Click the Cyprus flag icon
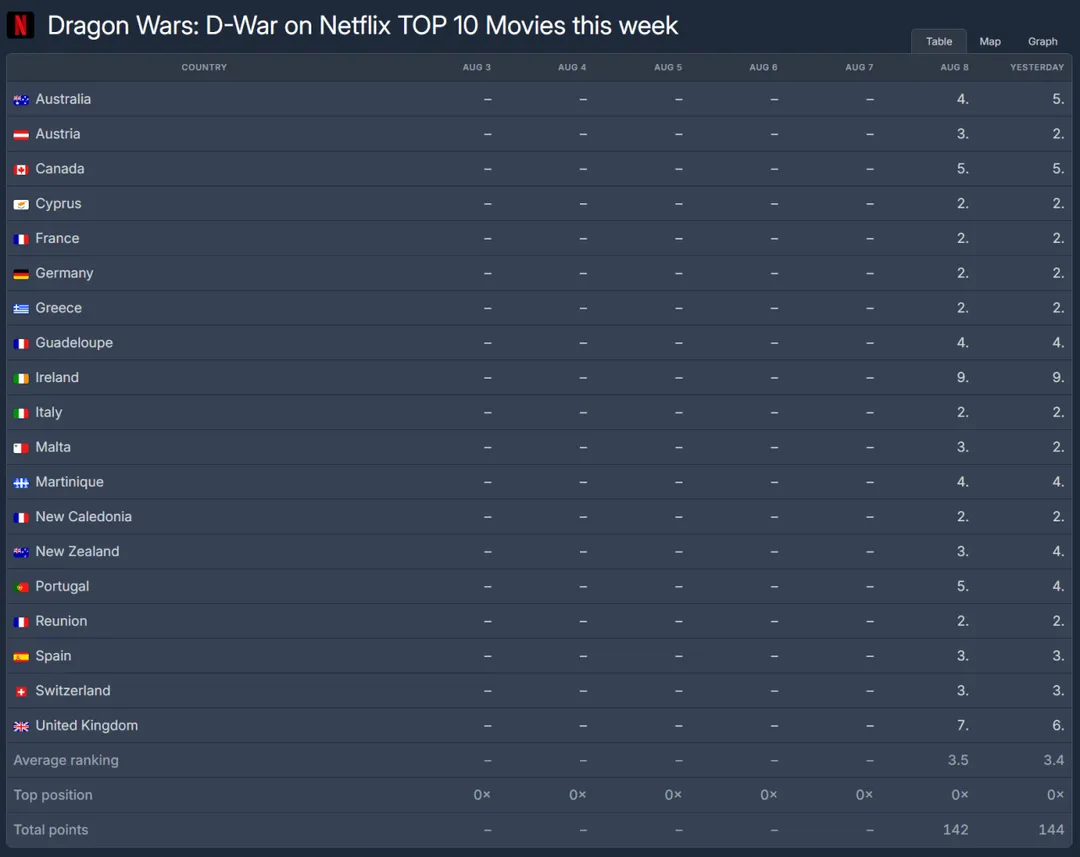 (x=21, y=204)
